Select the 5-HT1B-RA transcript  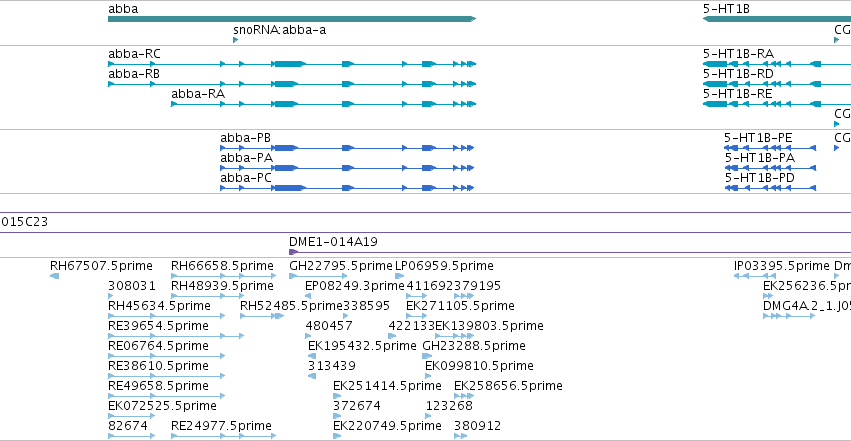click(x=777, y=64)
